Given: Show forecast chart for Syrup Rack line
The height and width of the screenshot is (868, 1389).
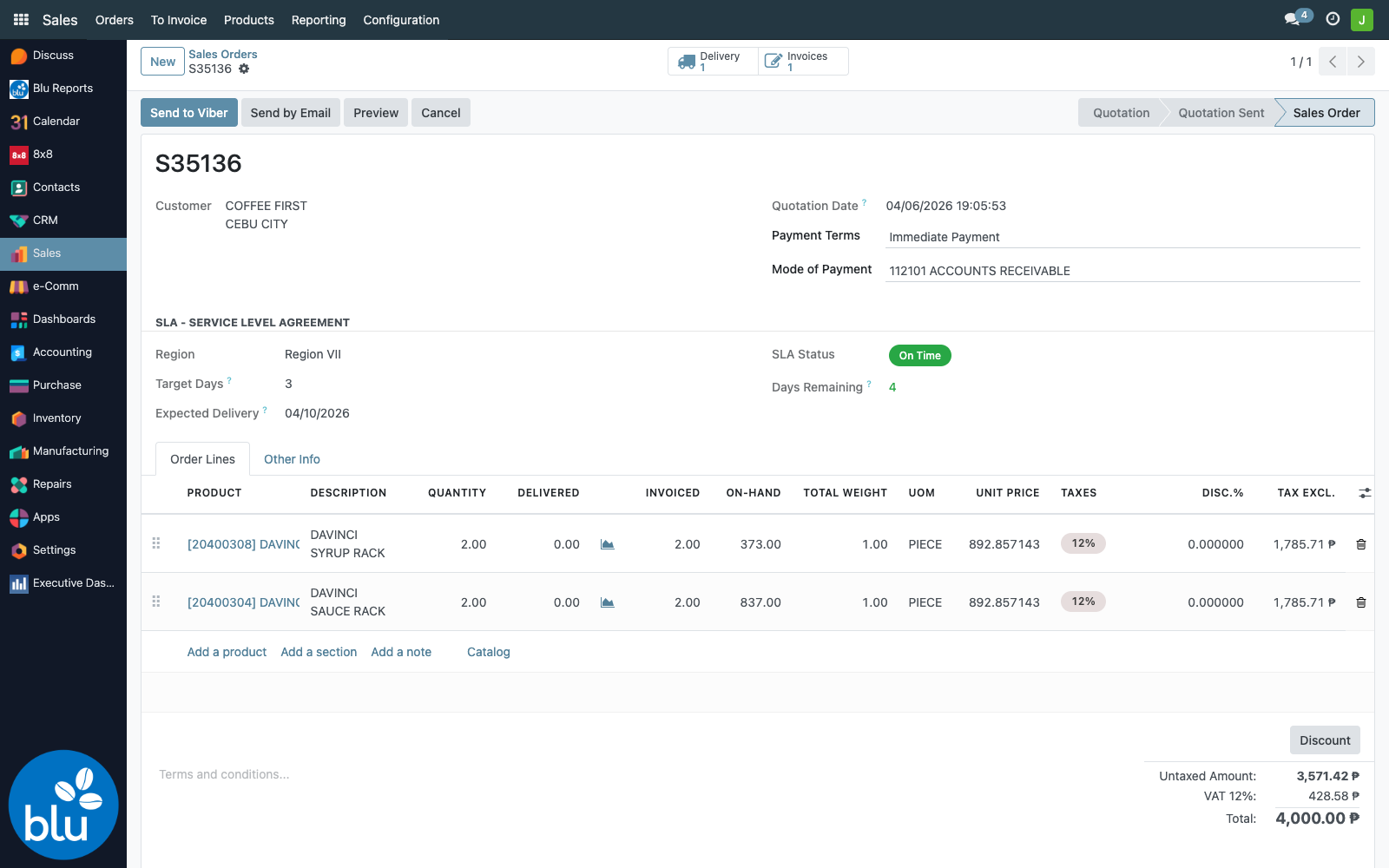Looking at the screenshot, I should 608,544.
